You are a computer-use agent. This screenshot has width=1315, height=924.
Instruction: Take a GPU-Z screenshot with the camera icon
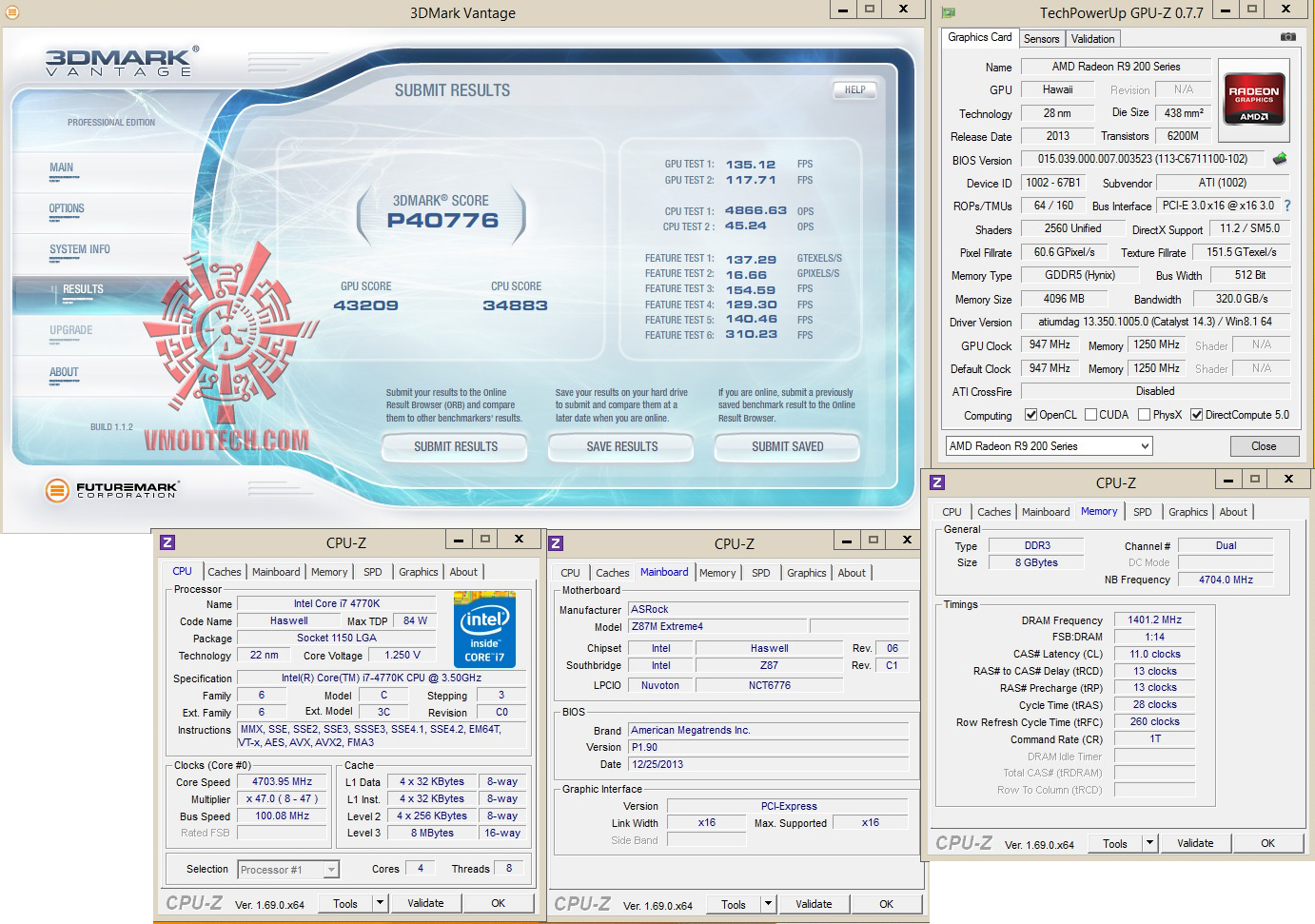click(1287, 37)
